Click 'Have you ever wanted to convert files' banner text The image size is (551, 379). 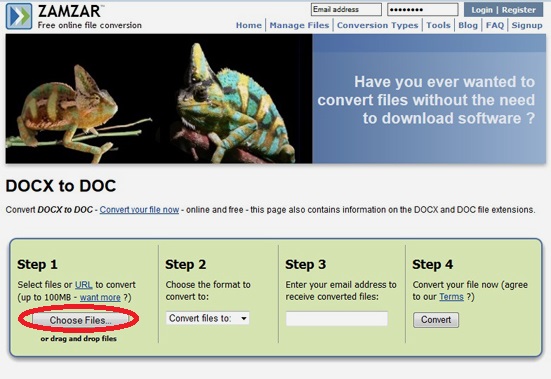pyautogui.click(x=426, y=100)
